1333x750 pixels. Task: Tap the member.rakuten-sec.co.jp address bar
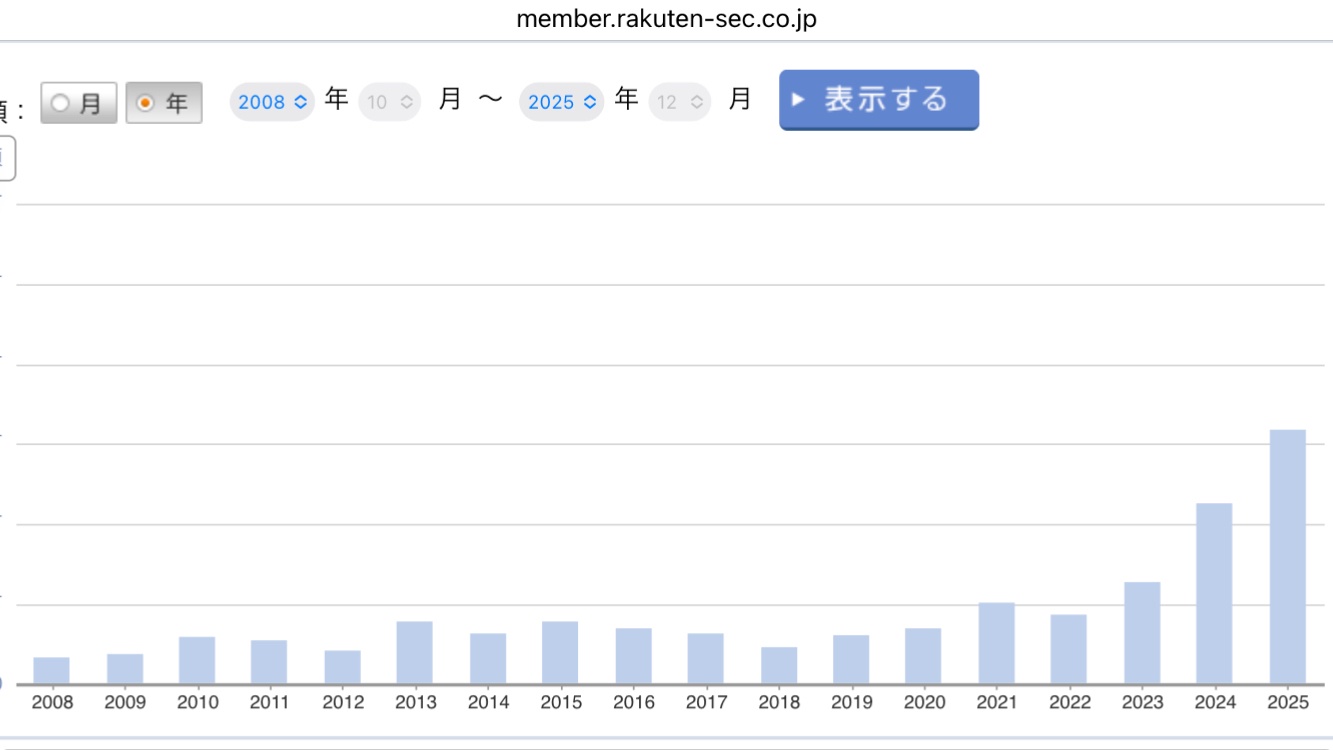(666, 19)
